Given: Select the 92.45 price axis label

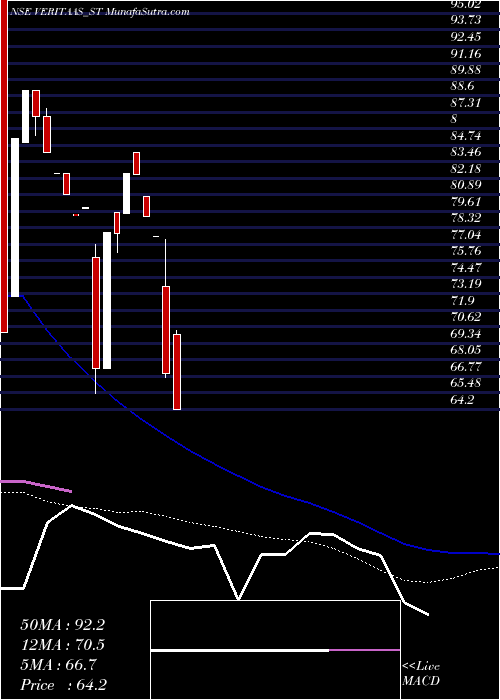Looking at the screenshot, I should 466,38.
